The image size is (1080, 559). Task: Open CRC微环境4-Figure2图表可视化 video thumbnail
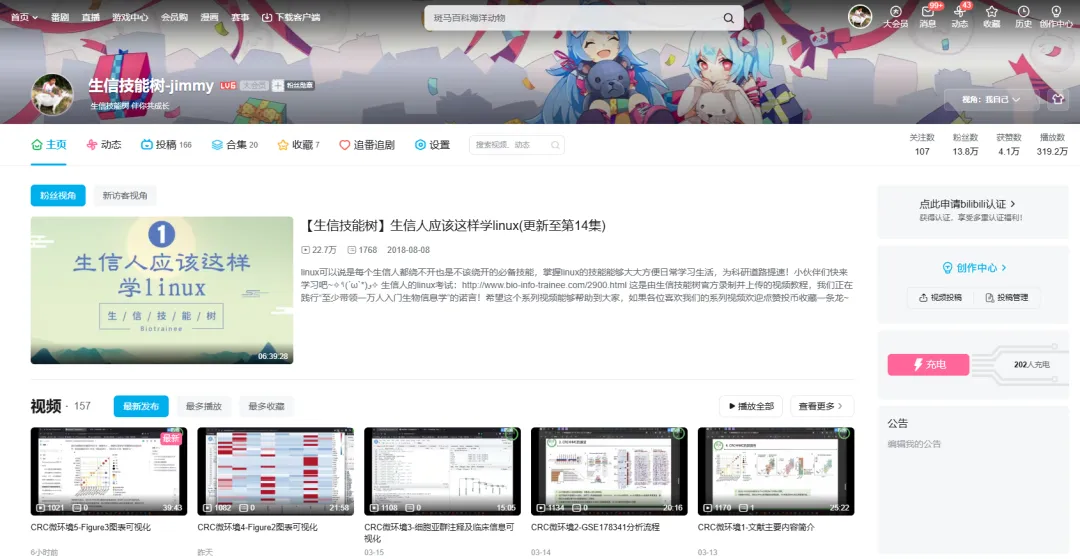[276, 472]
